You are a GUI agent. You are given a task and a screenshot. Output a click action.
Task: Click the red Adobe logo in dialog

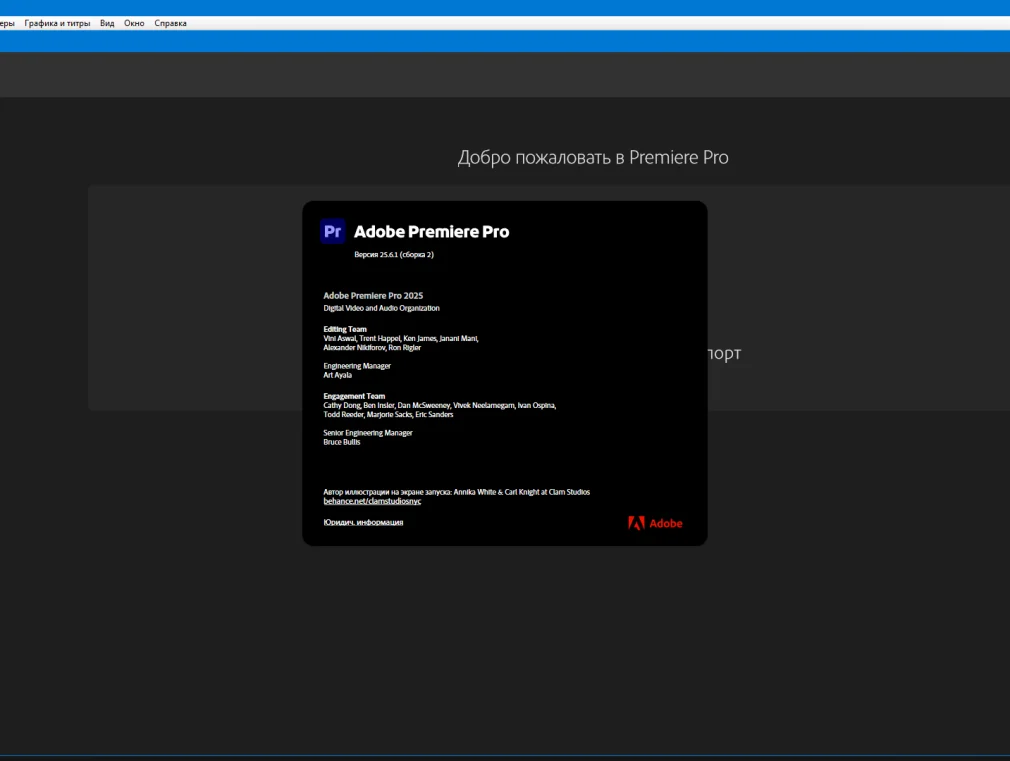point(655,523)
